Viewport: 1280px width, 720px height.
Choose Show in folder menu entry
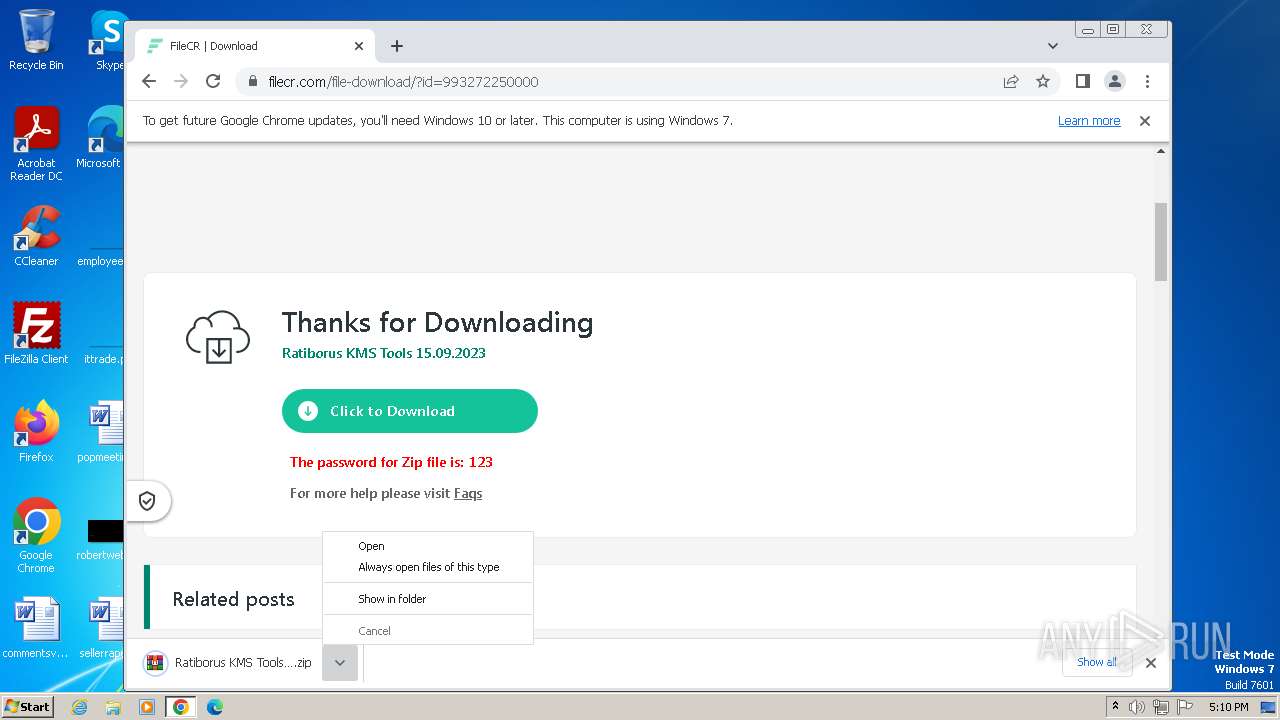428,599
